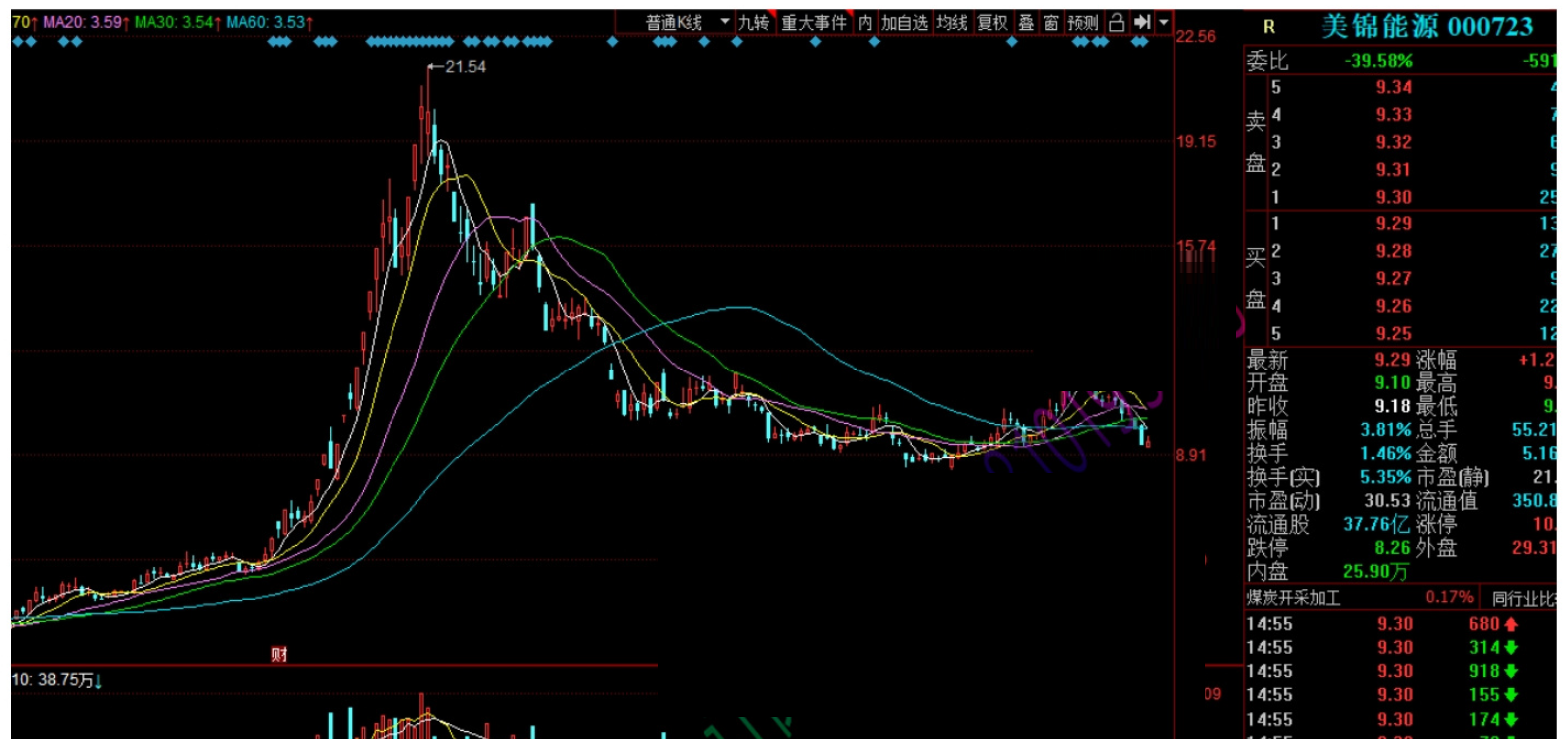Viewport: 1568px width, 739px height.
Task: Click the 叠 overlay toolbar icon
Action: (x=1026, y=22)
